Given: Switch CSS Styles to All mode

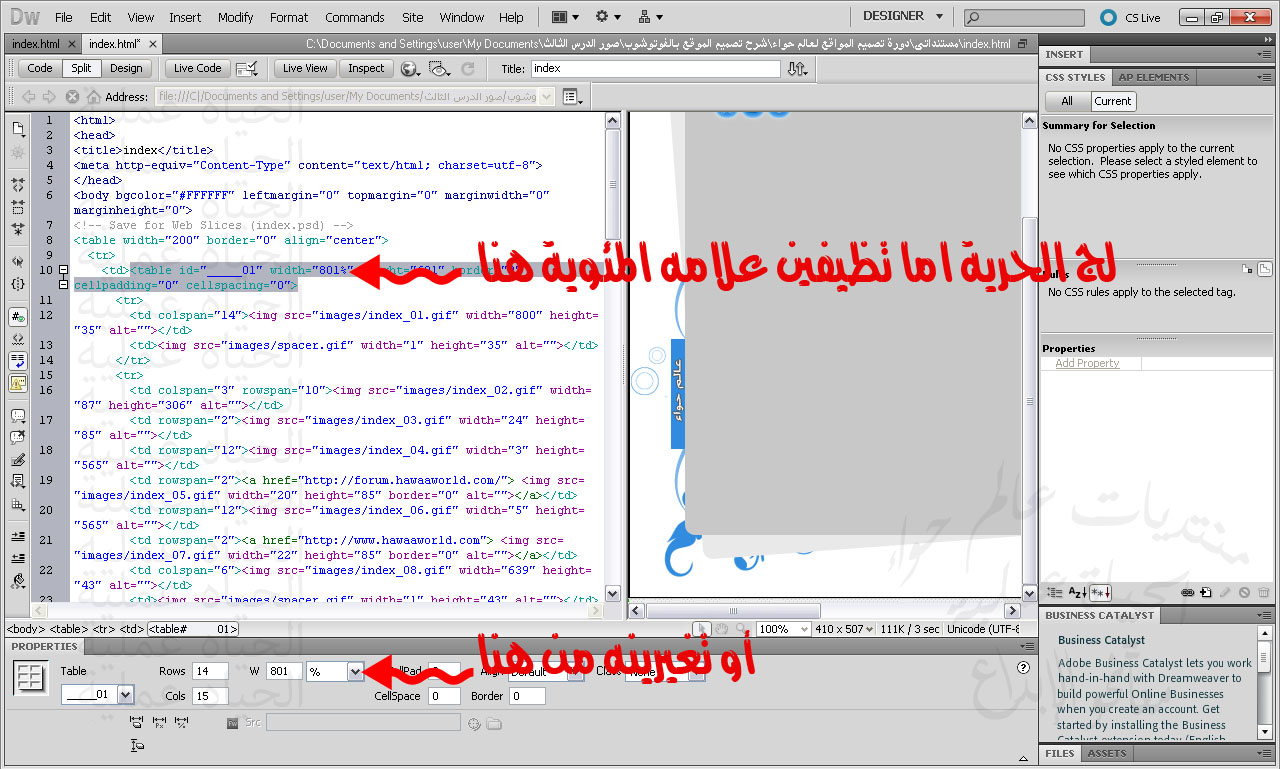Looking at the screenshot, I should 1067,101.
